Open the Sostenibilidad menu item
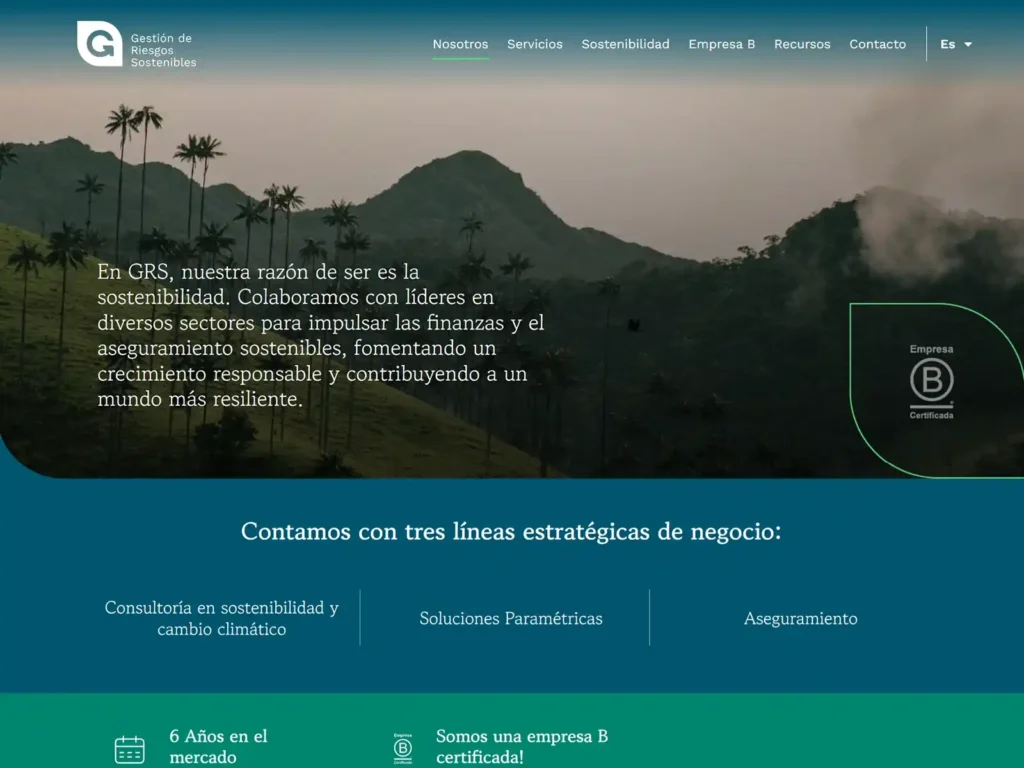 (625, 44)
